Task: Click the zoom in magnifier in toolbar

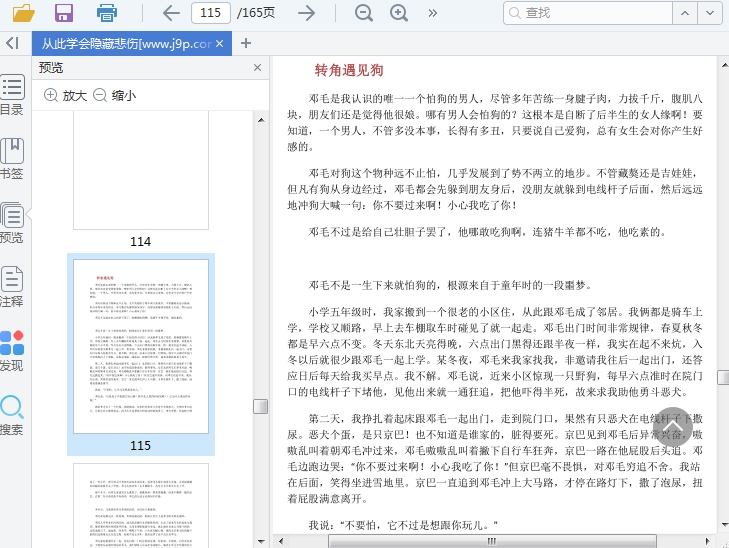Action: [399, 13]
